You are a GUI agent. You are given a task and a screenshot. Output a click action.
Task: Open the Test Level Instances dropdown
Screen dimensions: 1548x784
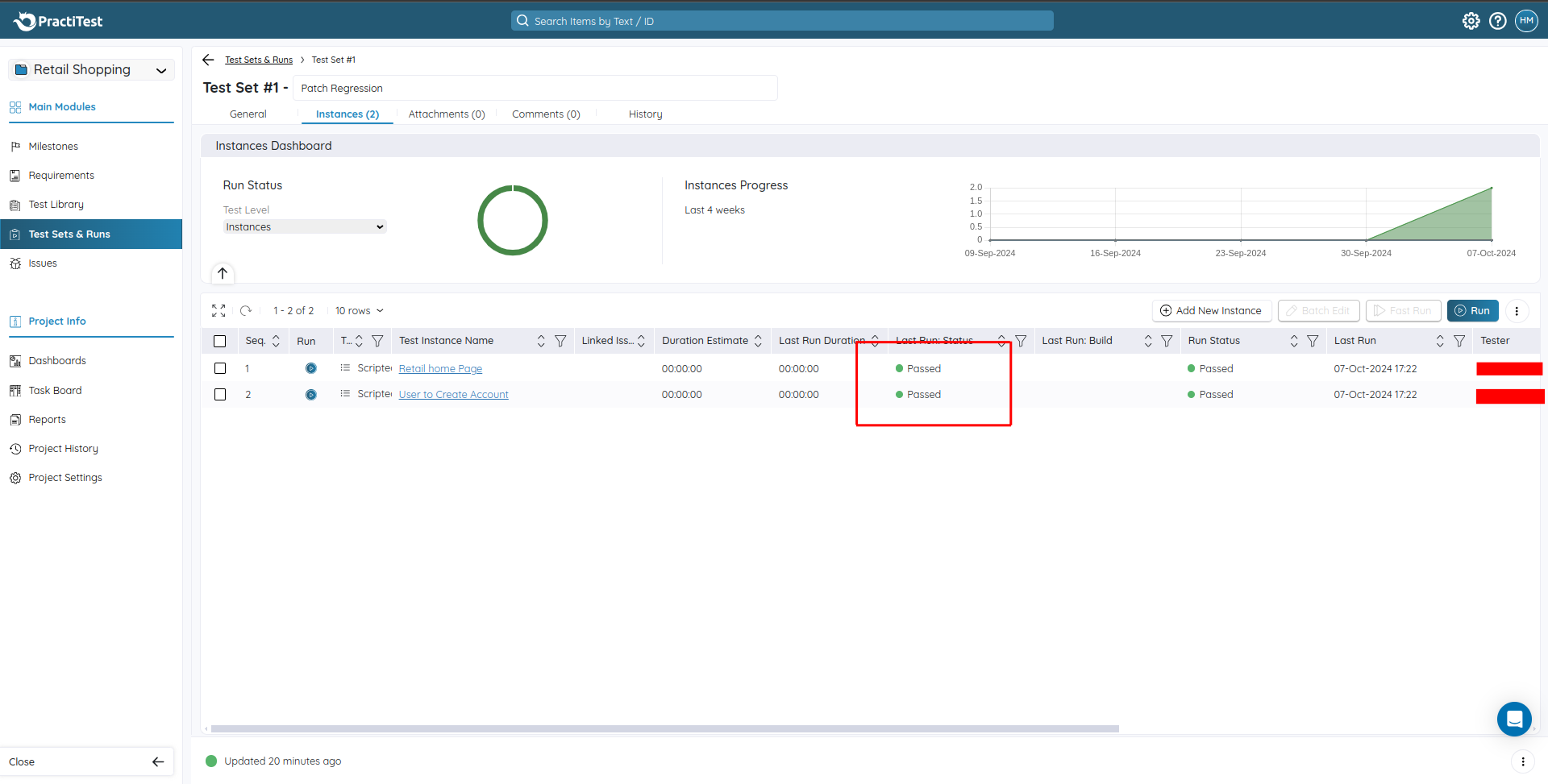coord(304,227)
